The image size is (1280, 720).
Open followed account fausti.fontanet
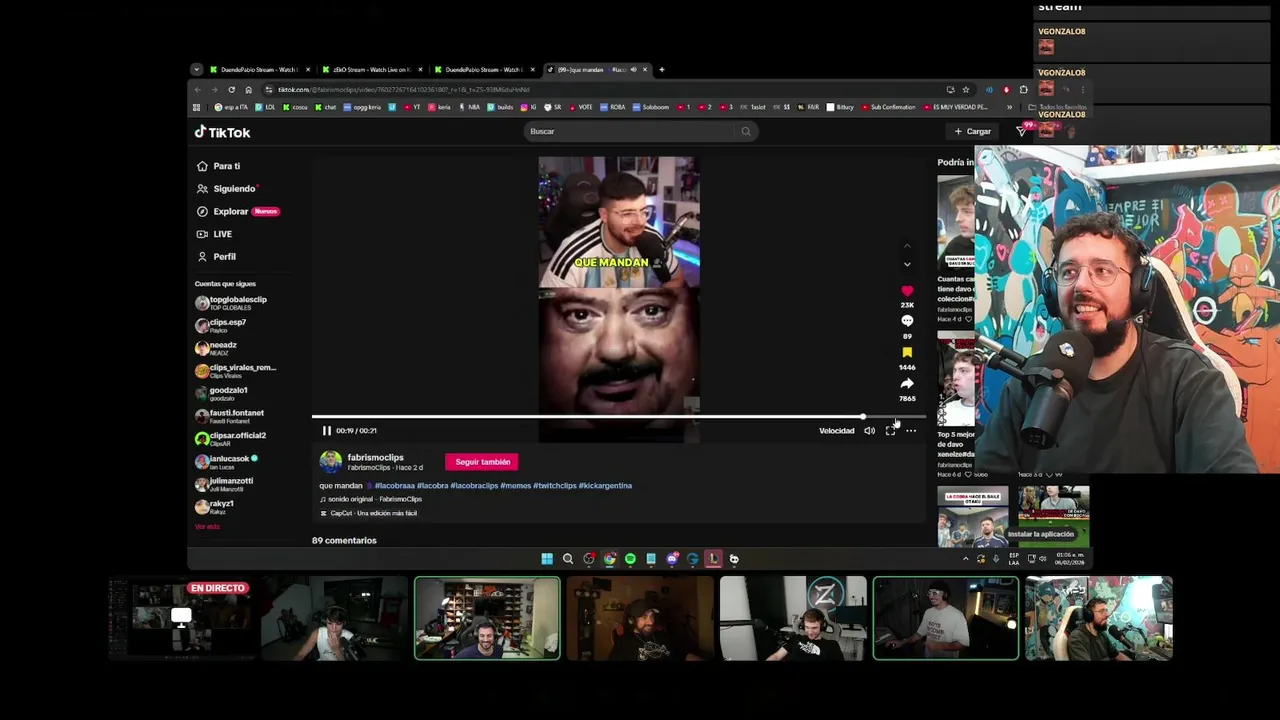coord(230,416)
